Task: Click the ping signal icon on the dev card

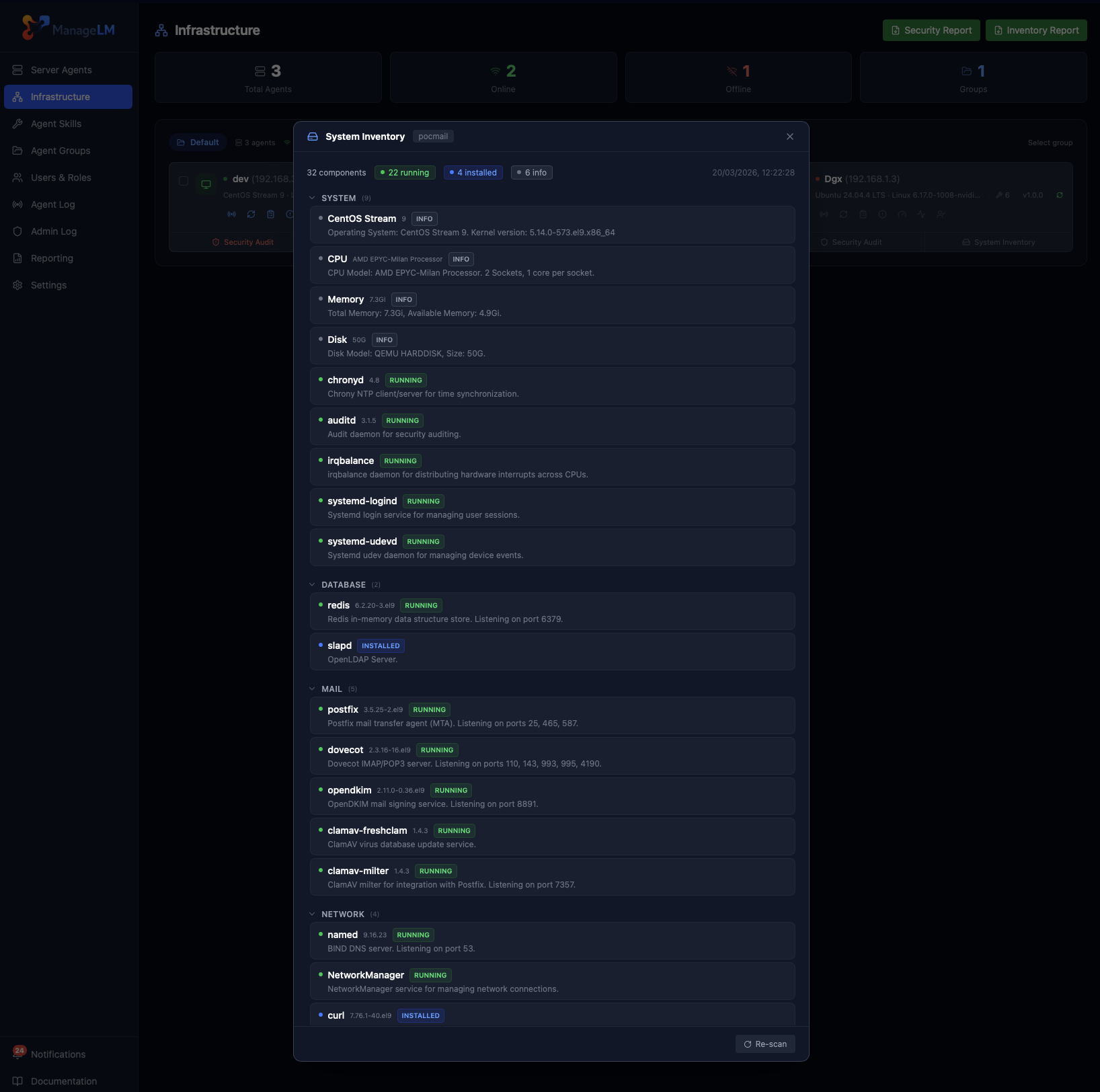Action: click(x=231, y=214)
